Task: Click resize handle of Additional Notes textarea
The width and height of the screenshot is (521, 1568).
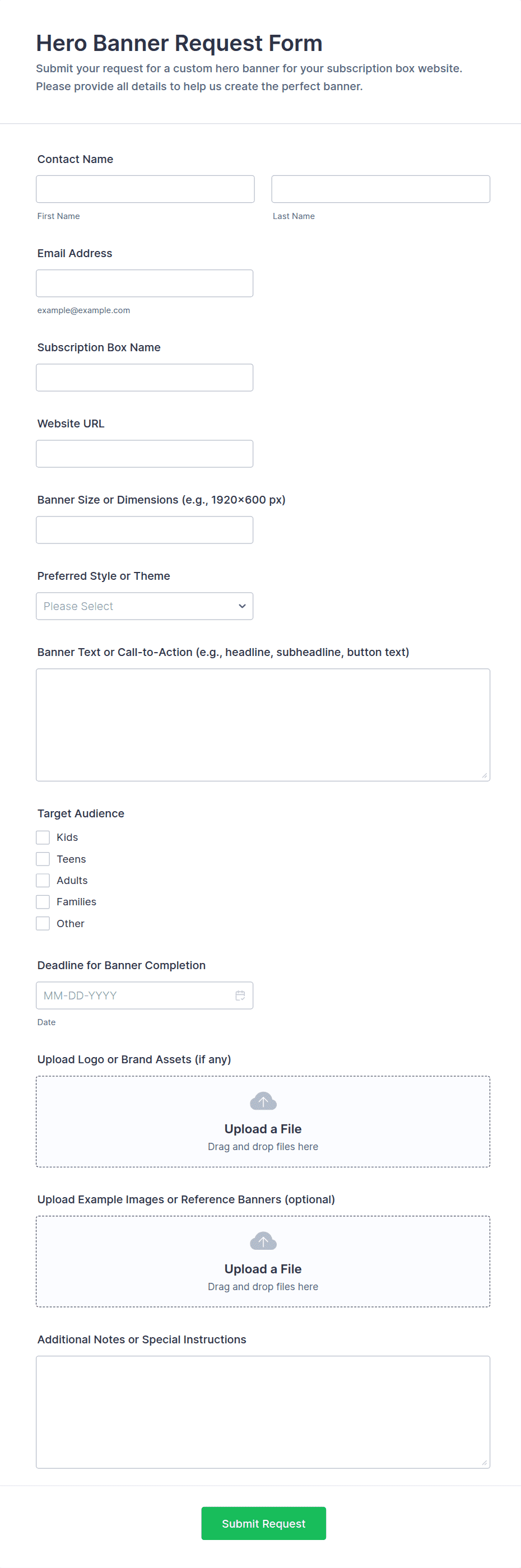Action: 485,1463
